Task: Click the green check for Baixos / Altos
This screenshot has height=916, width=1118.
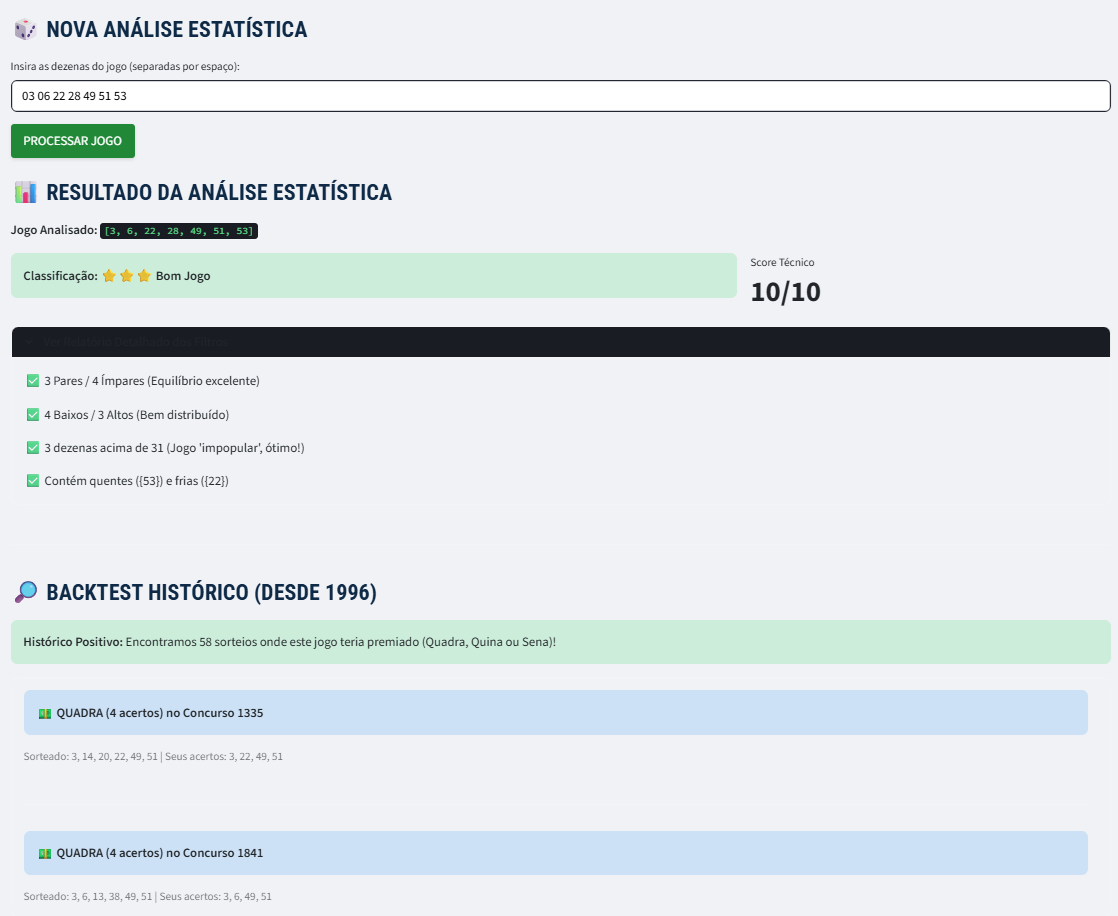Action: coord(33,414)
